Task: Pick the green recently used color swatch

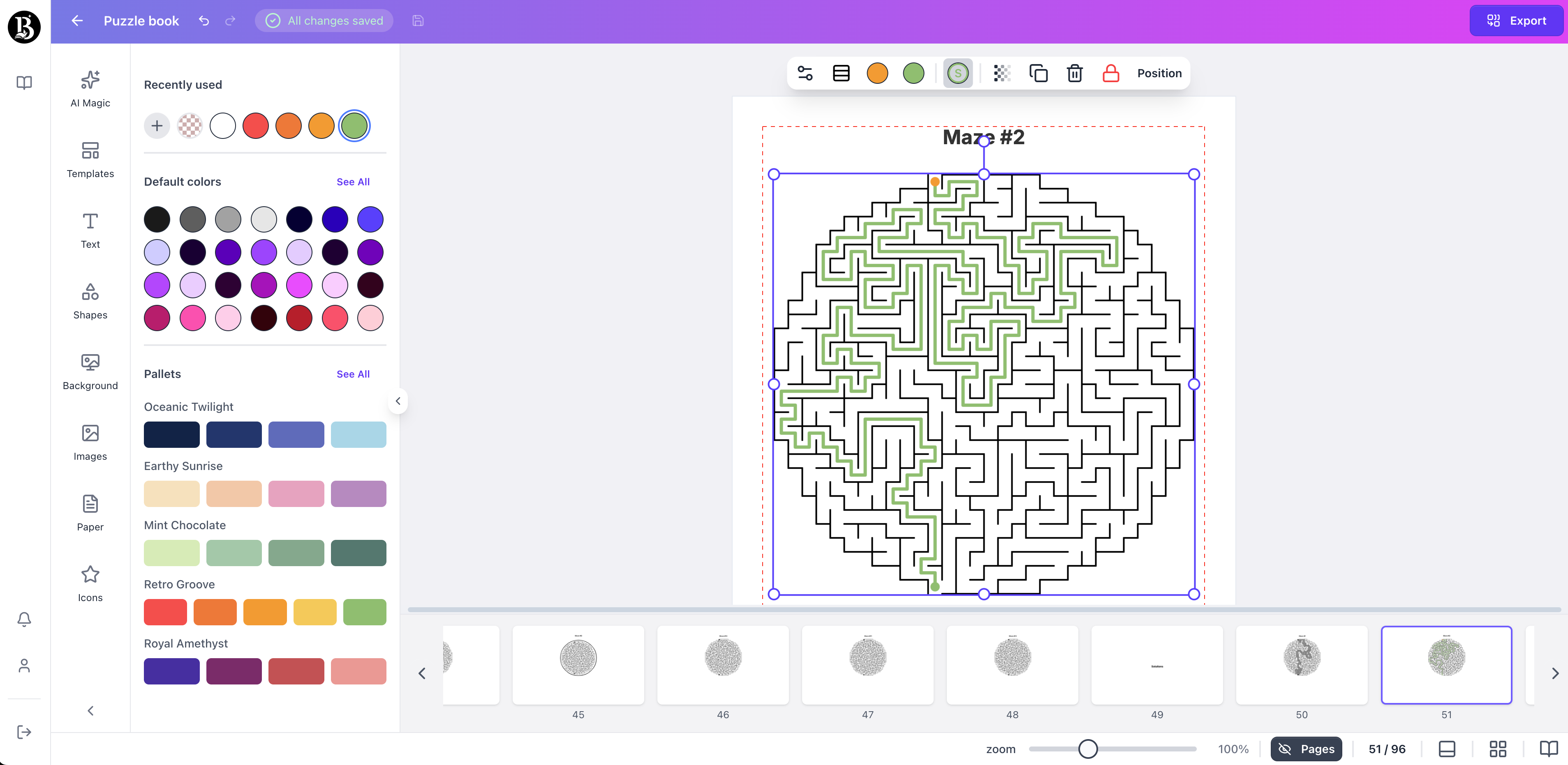Action: pos(354,125)
